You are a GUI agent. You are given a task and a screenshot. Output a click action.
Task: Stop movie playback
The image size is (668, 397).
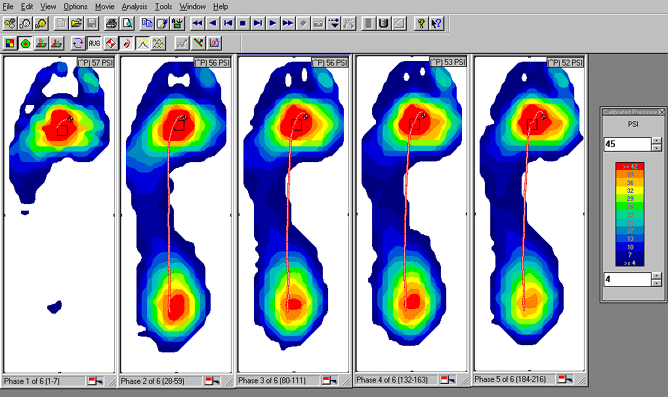click(x=242, y=23)
